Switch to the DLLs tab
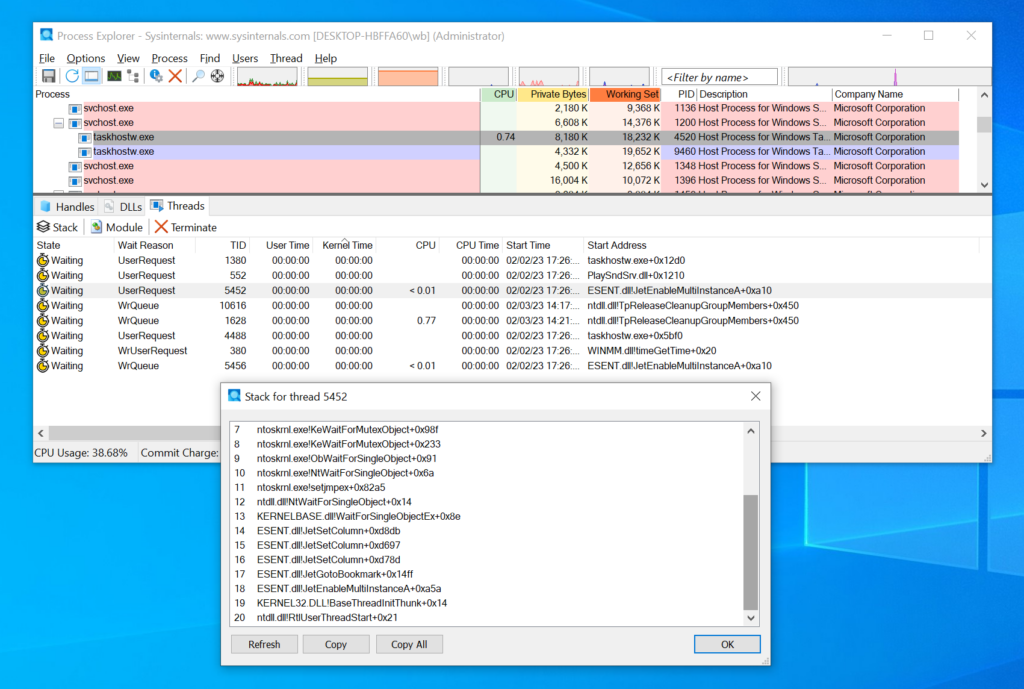This screenshot has width=1024, height=689. [x=123, y=207]
